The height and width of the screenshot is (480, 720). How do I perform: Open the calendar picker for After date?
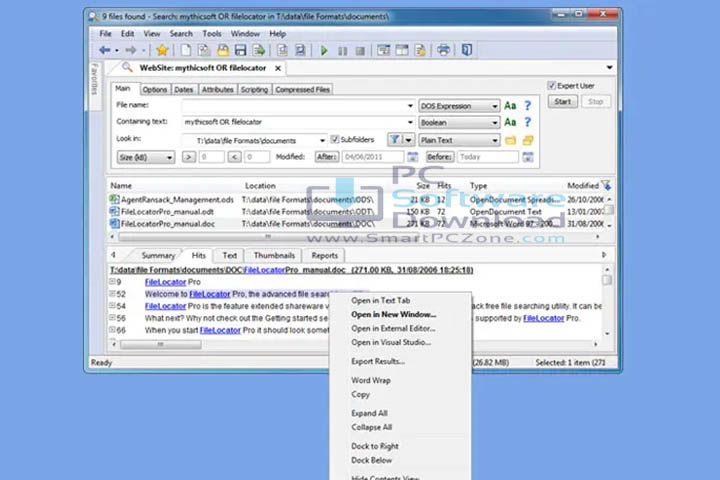point(412,157)
